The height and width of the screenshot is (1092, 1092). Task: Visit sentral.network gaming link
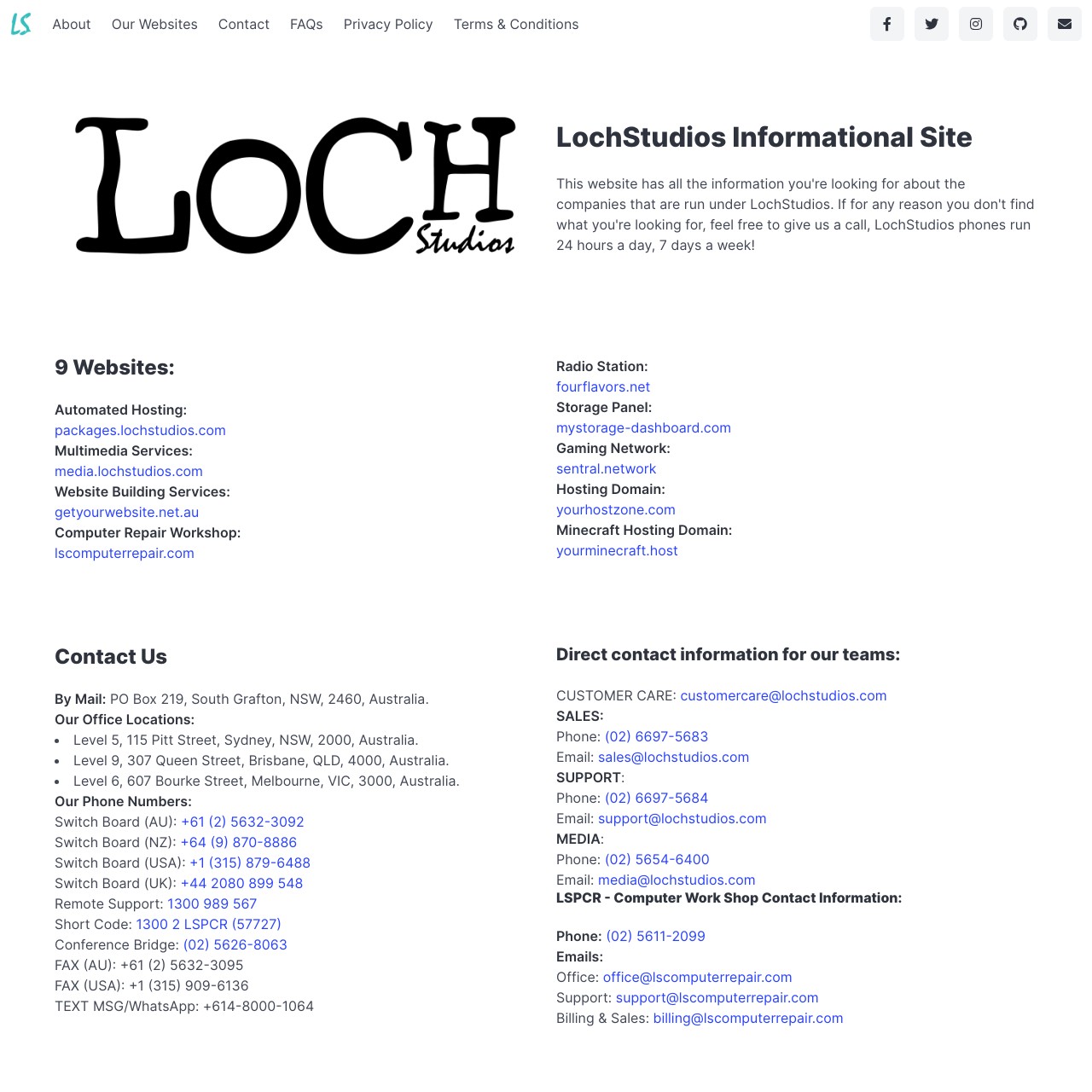pyautogui.click(x=606, y=468)
